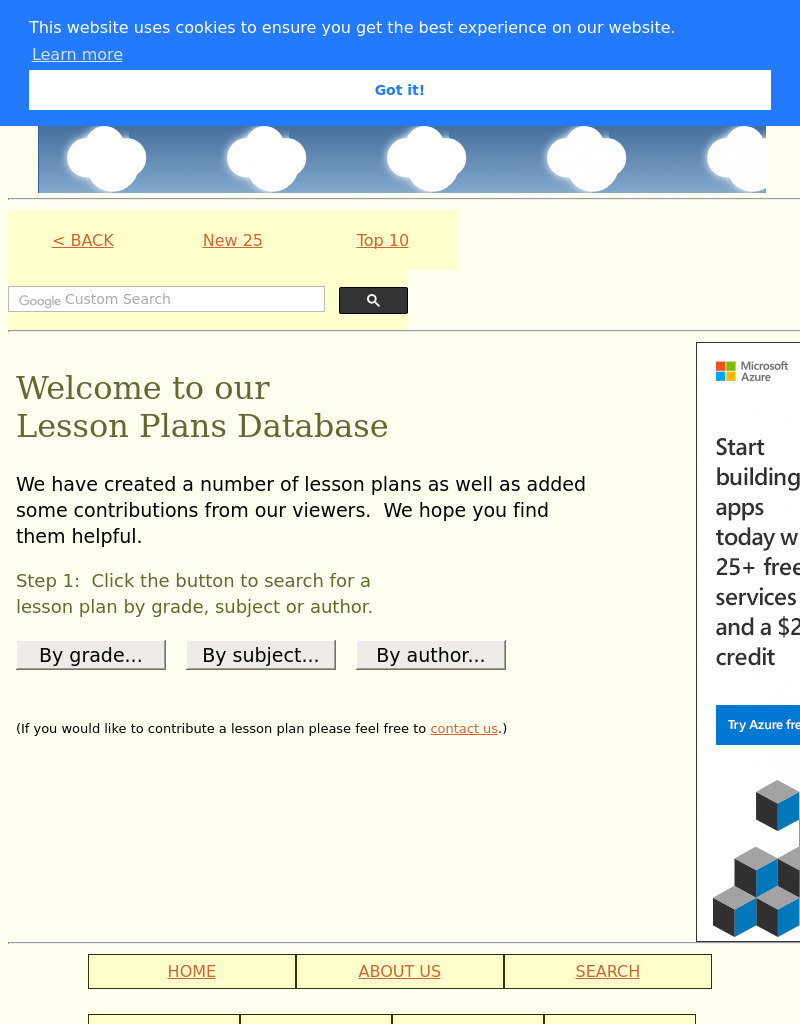Dismiss cookie notice with Got it!
The height and width of the screenshot is (1024, 800).
click(400, 90)
